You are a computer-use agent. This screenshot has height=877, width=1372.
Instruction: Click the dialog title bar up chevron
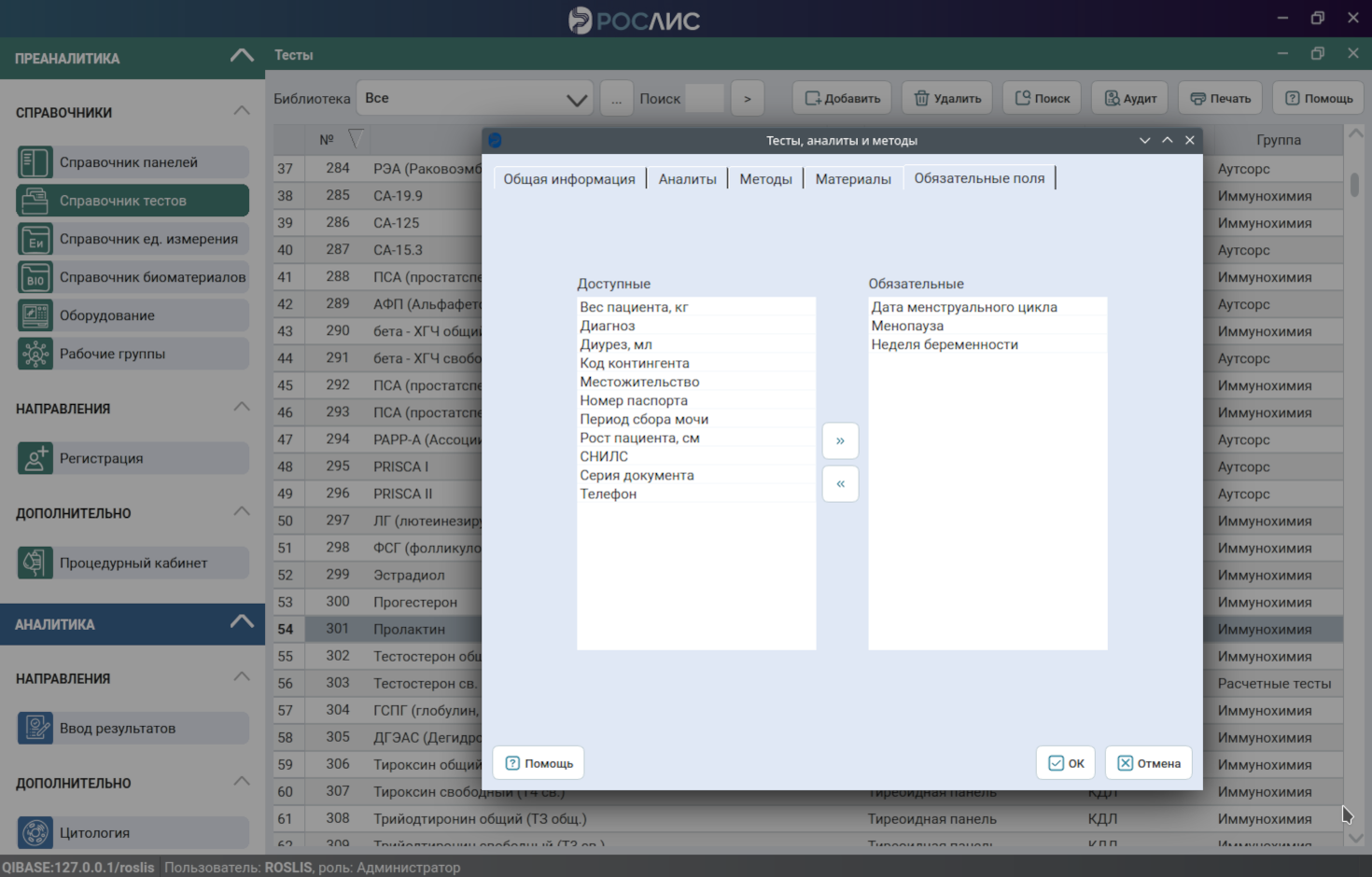tap(1167, 140)
